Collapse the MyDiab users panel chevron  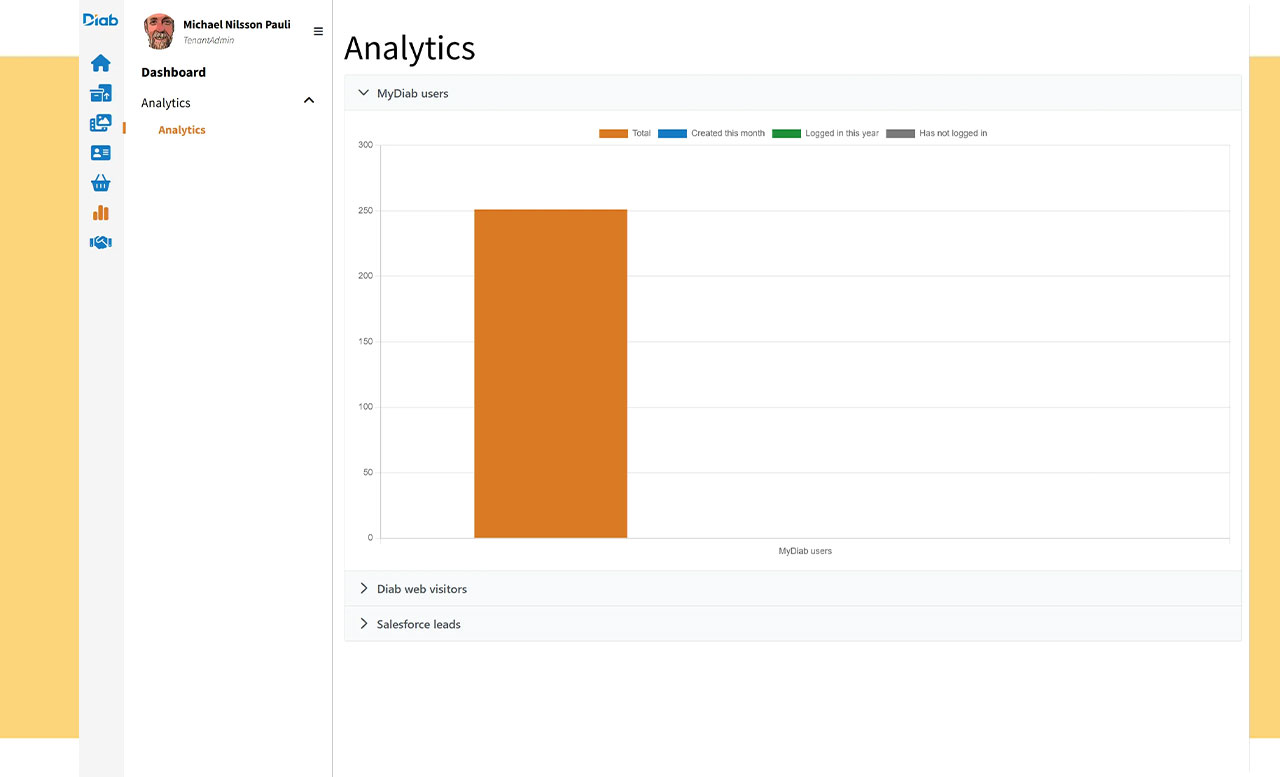(x=363, y=93)
